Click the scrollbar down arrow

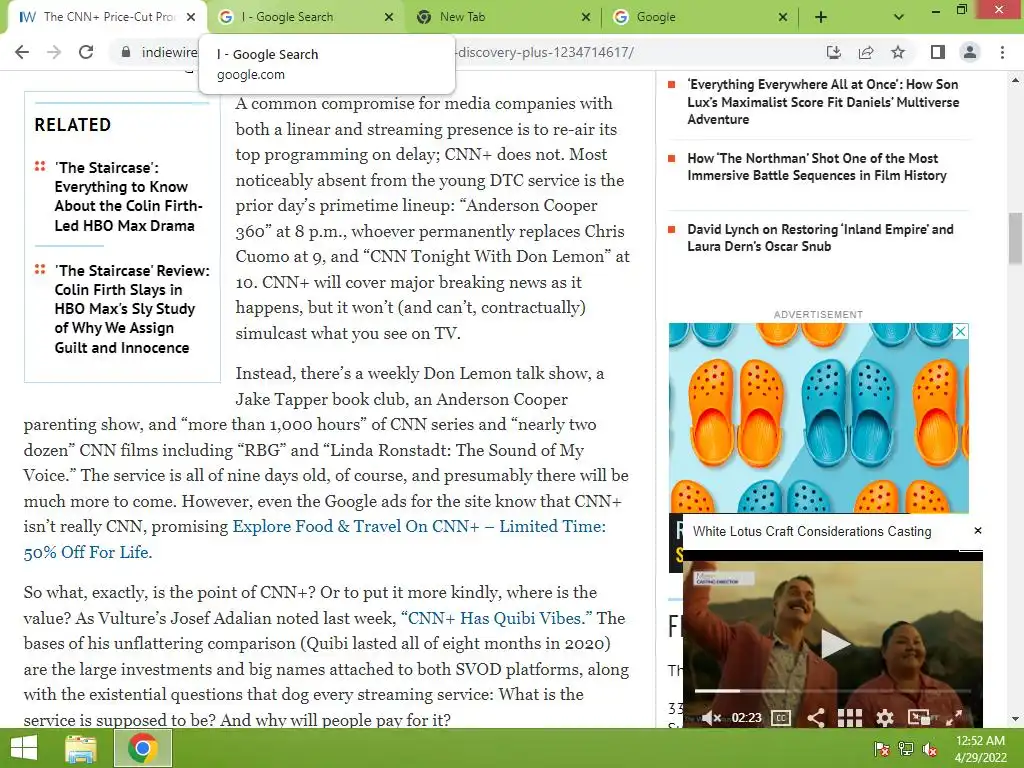coord(1016,720)
